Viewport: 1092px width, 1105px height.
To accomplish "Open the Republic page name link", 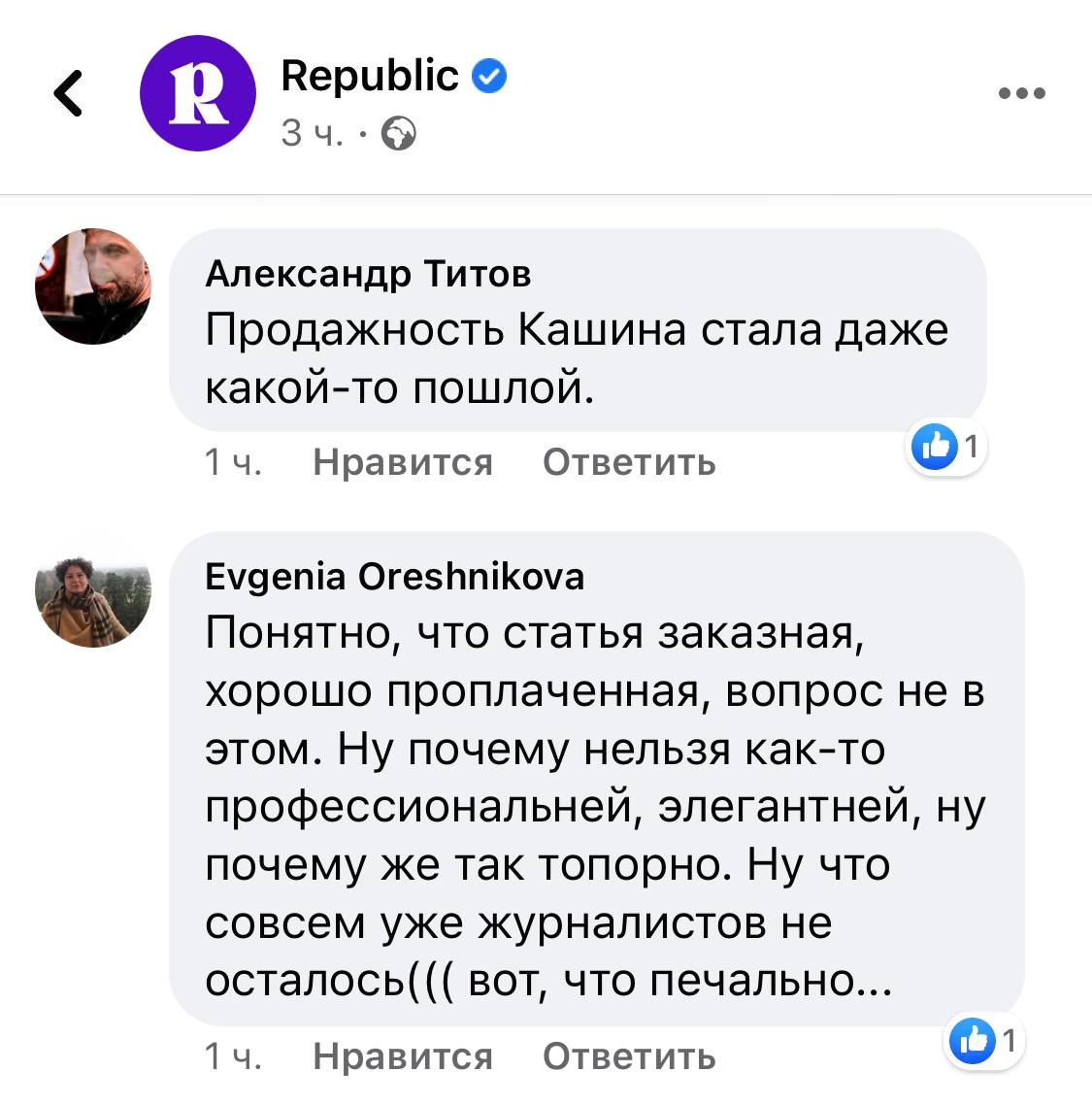I will (x=369, y=76).
